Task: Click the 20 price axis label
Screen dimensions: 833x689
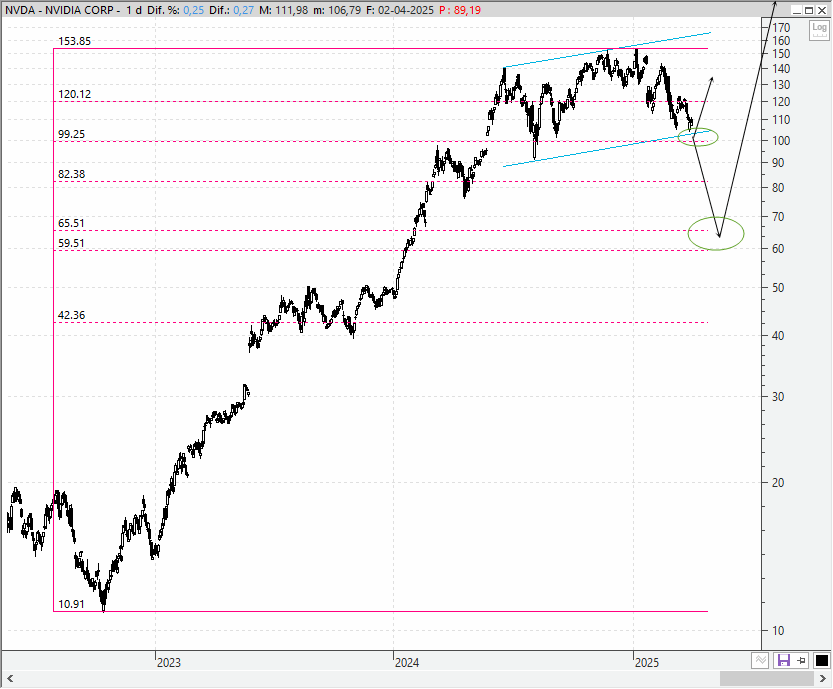Action: point(778,483)
